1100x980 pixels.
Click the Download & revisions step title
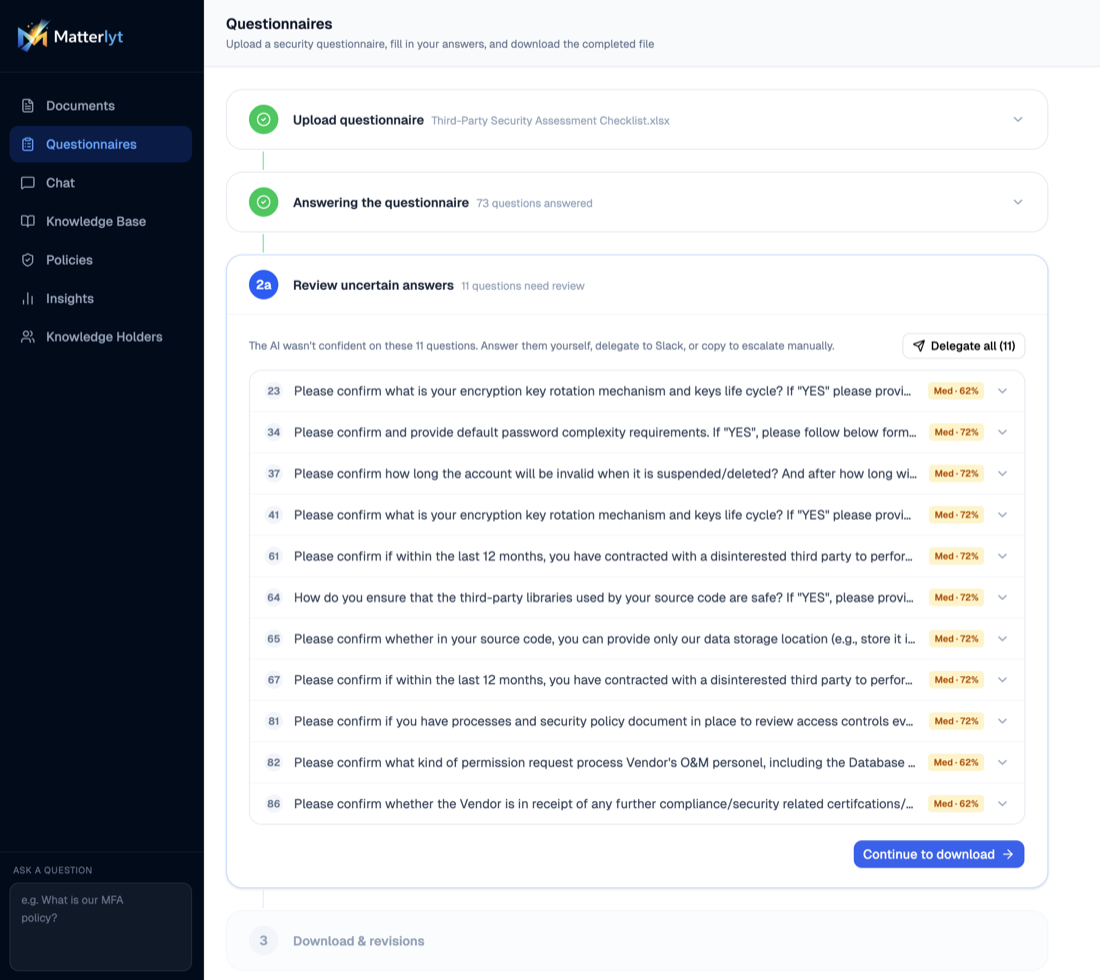(x=358, y=941)
